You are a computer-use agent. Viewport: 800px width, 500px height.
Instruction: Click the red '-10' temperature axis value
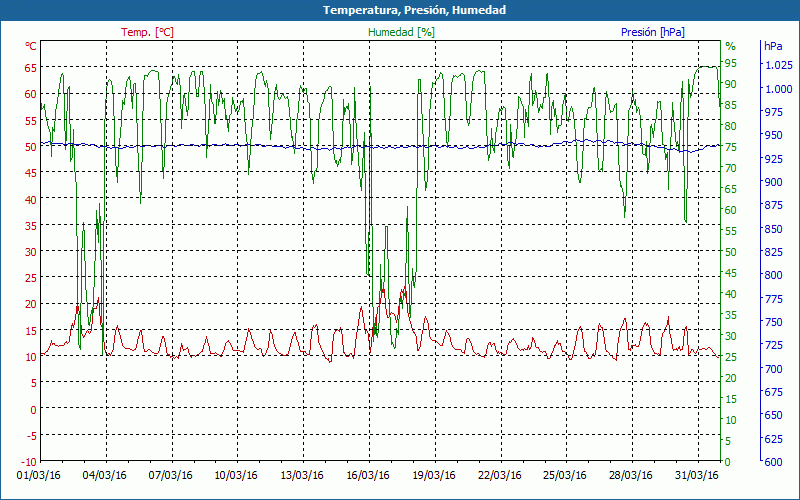(x=29, y=462)
